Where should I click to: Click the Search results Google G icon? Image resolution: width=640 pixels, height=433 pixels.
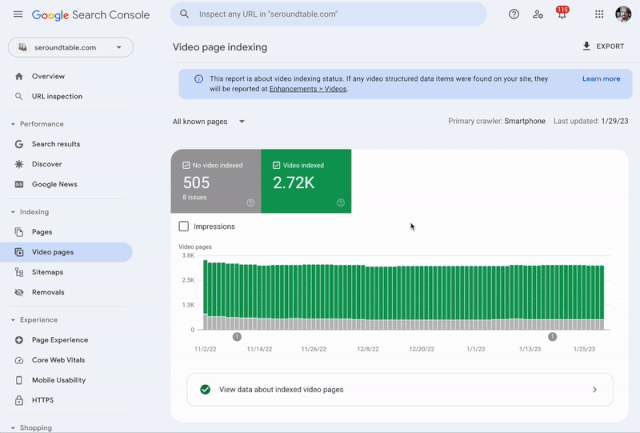point(19,144)
